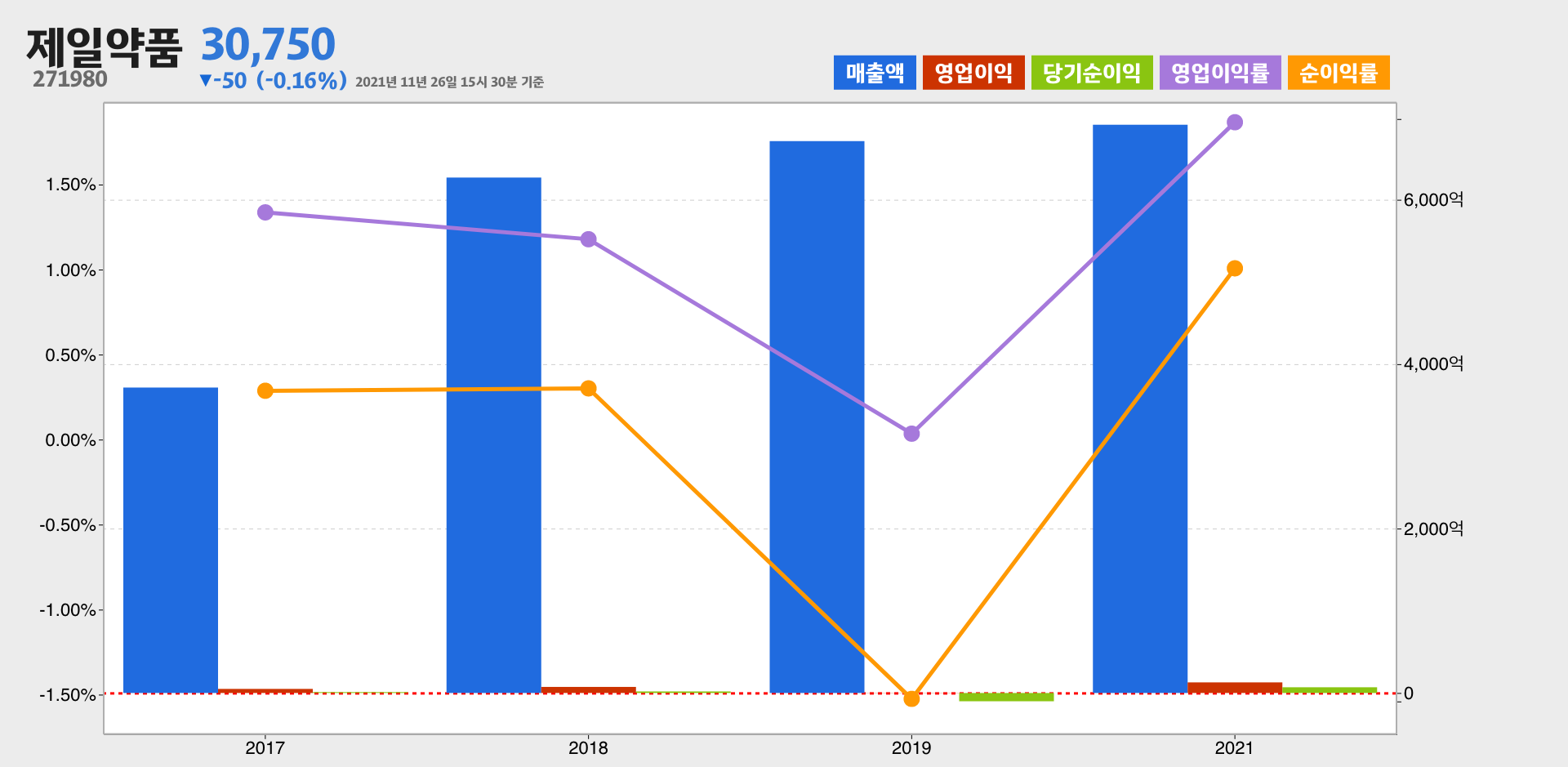Screen dimensions: 1568x767
Task: Click the 2018 x-axis label
Action: [588, 747]
